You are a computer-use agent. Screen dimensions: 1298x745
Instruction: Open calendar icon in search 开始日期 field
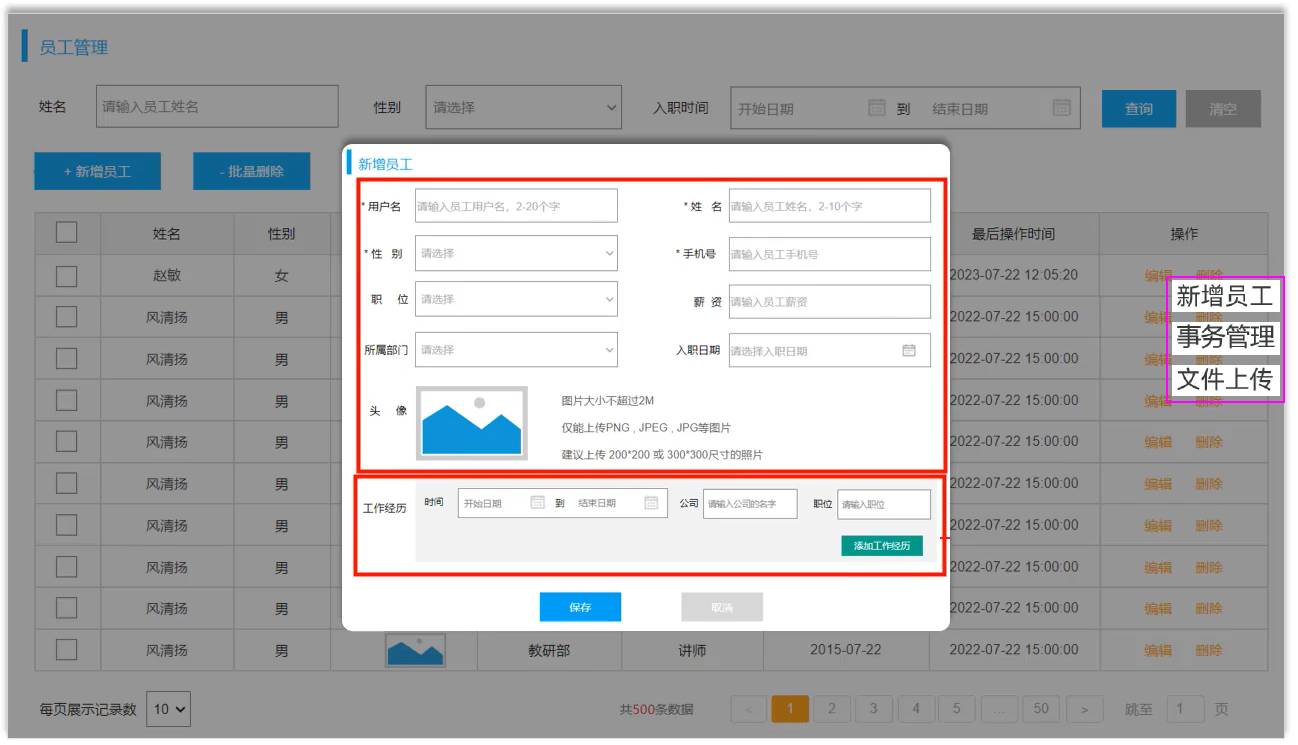(x=876, y=108)
